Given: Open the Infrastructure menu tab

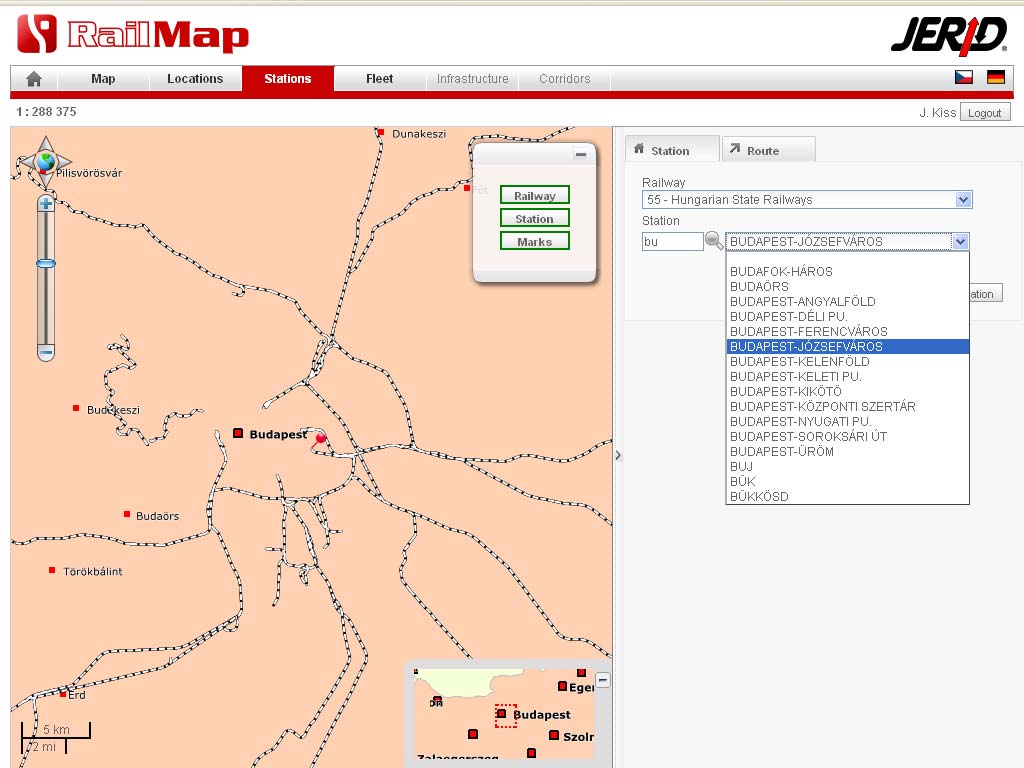Looking at the screenshot, I should [472, 79].
